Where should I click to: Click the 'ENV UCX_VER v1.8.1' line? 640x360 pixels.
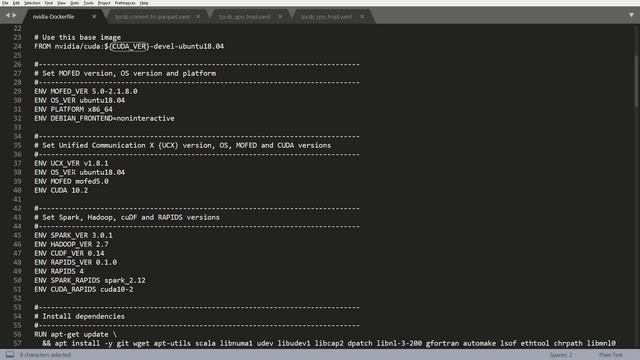tap(71, 163)
